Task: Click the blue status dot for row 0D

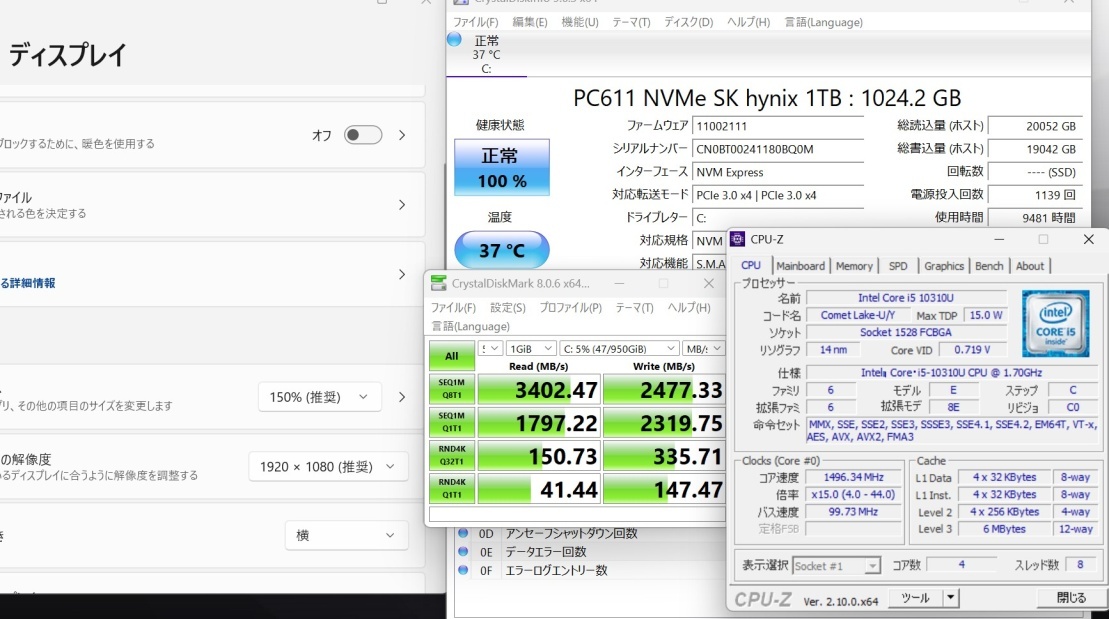Action: pyautogui.click(x=463, y=533)
